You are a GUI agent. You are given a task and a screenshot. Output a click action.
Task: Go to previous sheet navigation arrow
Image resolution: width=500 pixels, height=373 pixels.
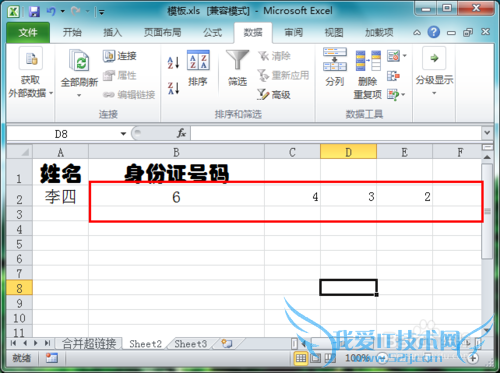coord(25,343)
